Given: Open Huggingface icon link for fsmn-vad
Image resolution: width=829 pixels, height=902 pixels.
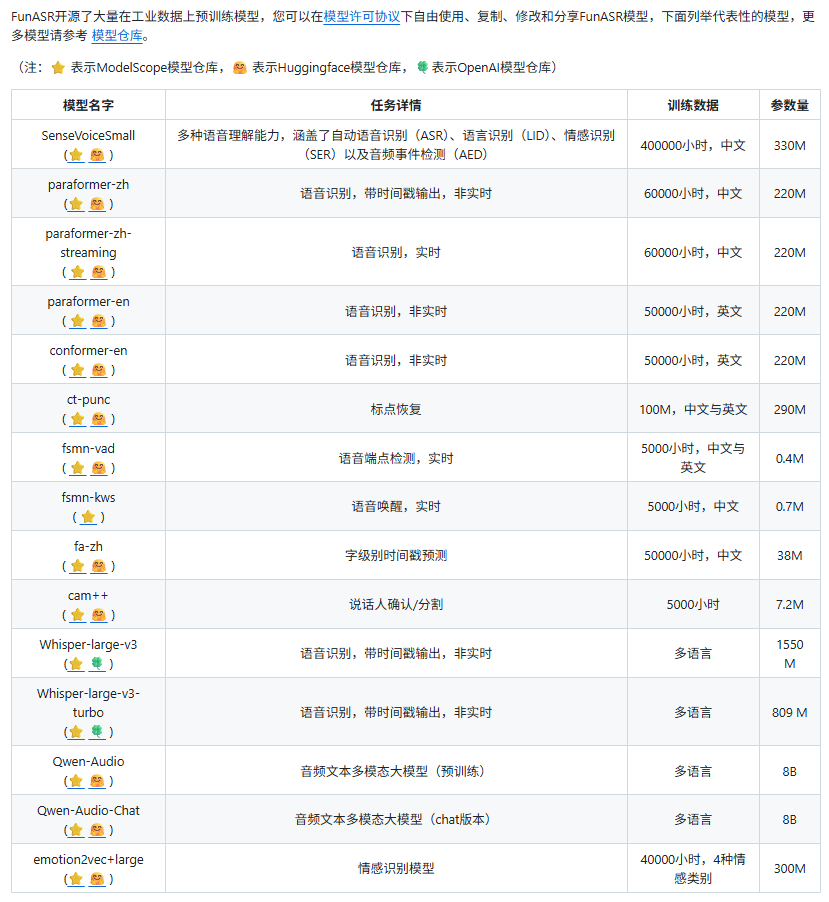Looking at the screenshot, I should [99, 468].
